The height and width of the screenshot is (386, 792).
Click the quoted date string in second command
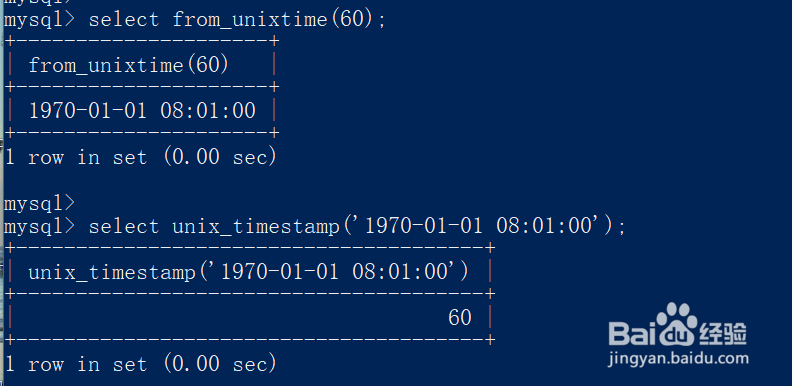[x=482, y=227]
